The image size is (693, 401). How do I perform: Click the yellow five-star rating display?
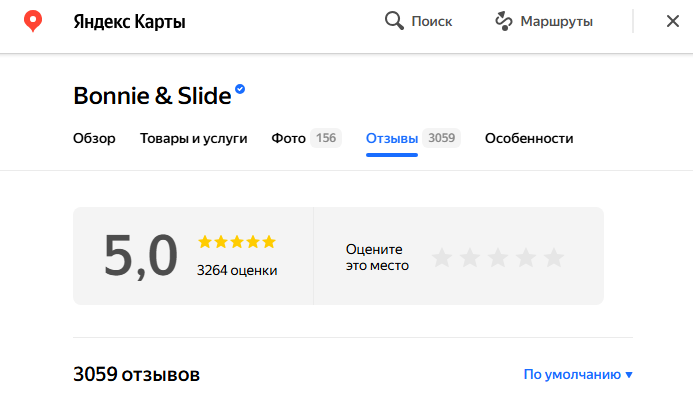point(236,242)
